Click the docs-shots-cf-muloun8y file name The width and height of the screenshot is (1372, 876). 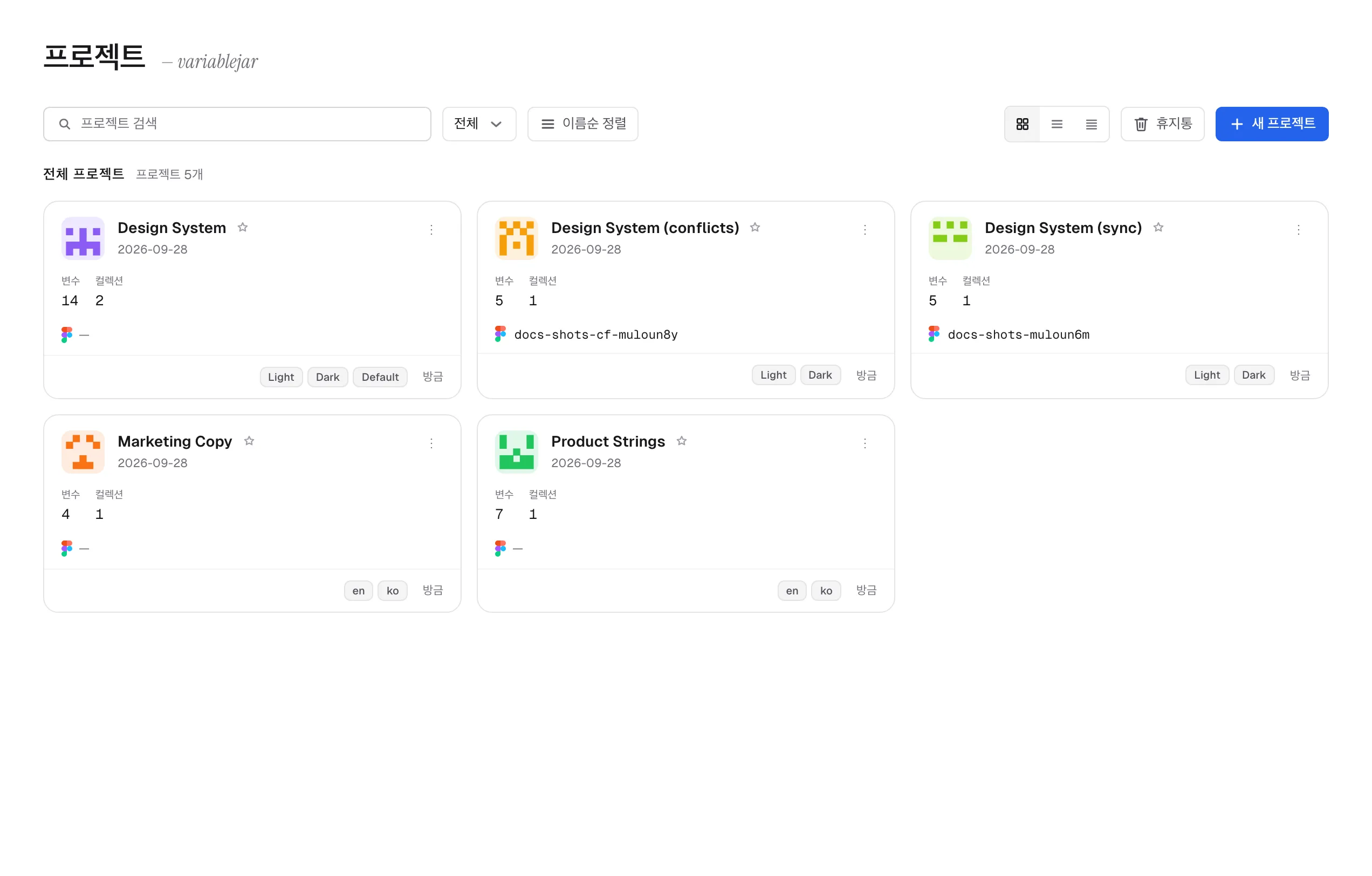click(x=596, y=334)
